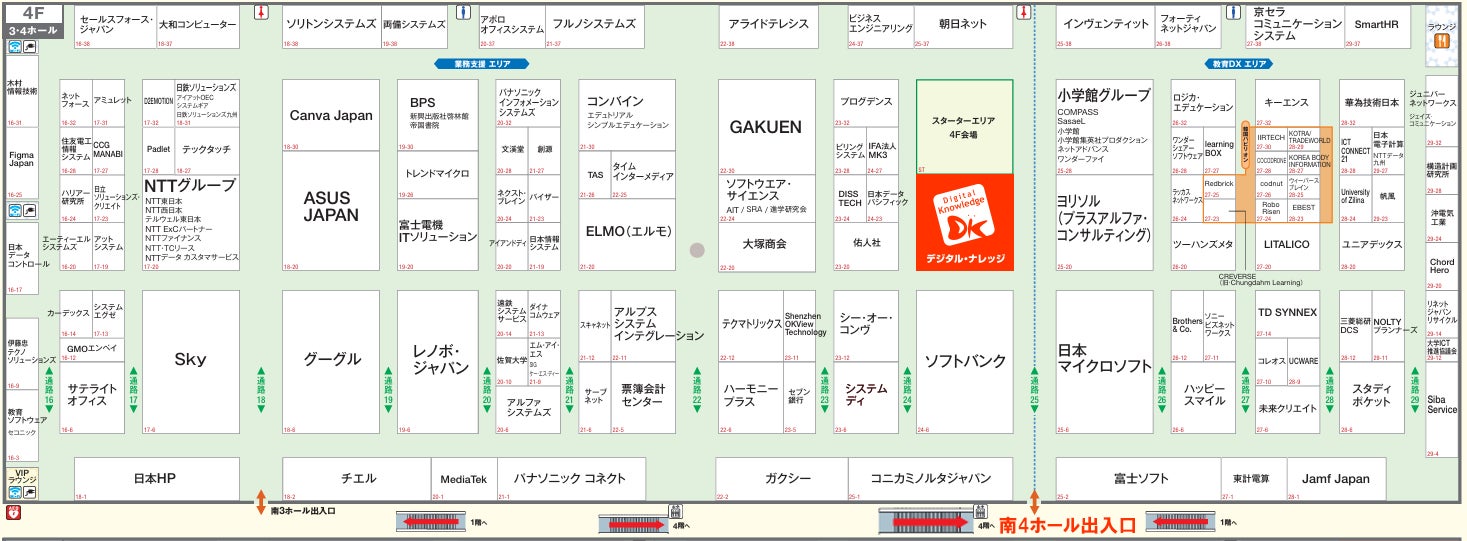1467x541 pixels.
Task: Select the MediaTek booth
Action: pos(463,479)
